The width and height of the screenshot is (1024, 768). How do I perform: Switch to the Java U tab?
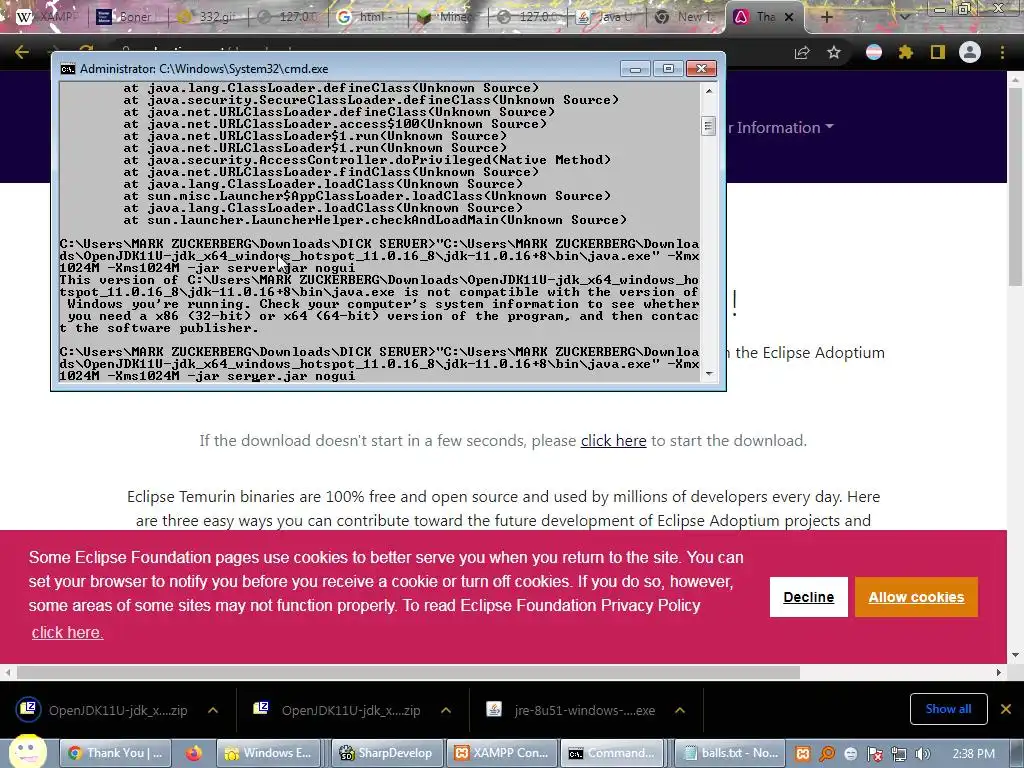[x=607, y=17]
